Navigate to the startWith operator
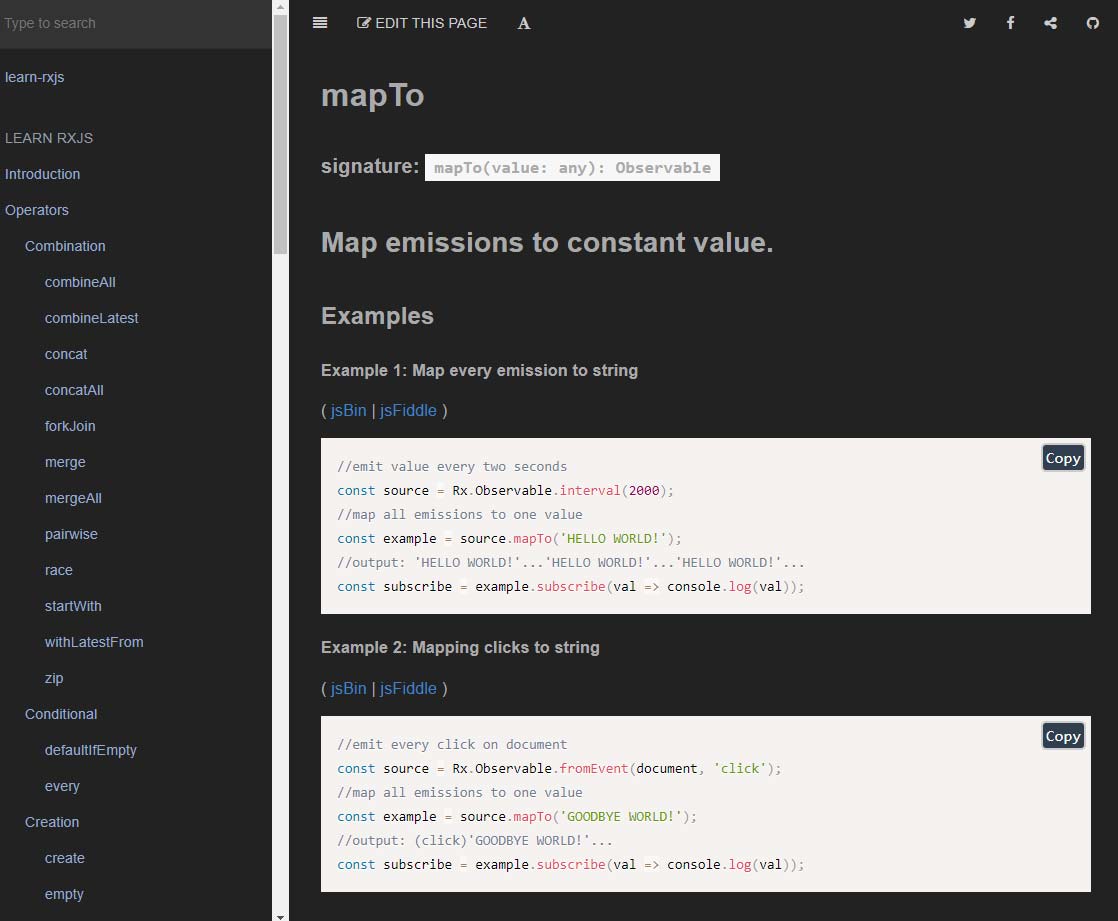 pos(73,606)
